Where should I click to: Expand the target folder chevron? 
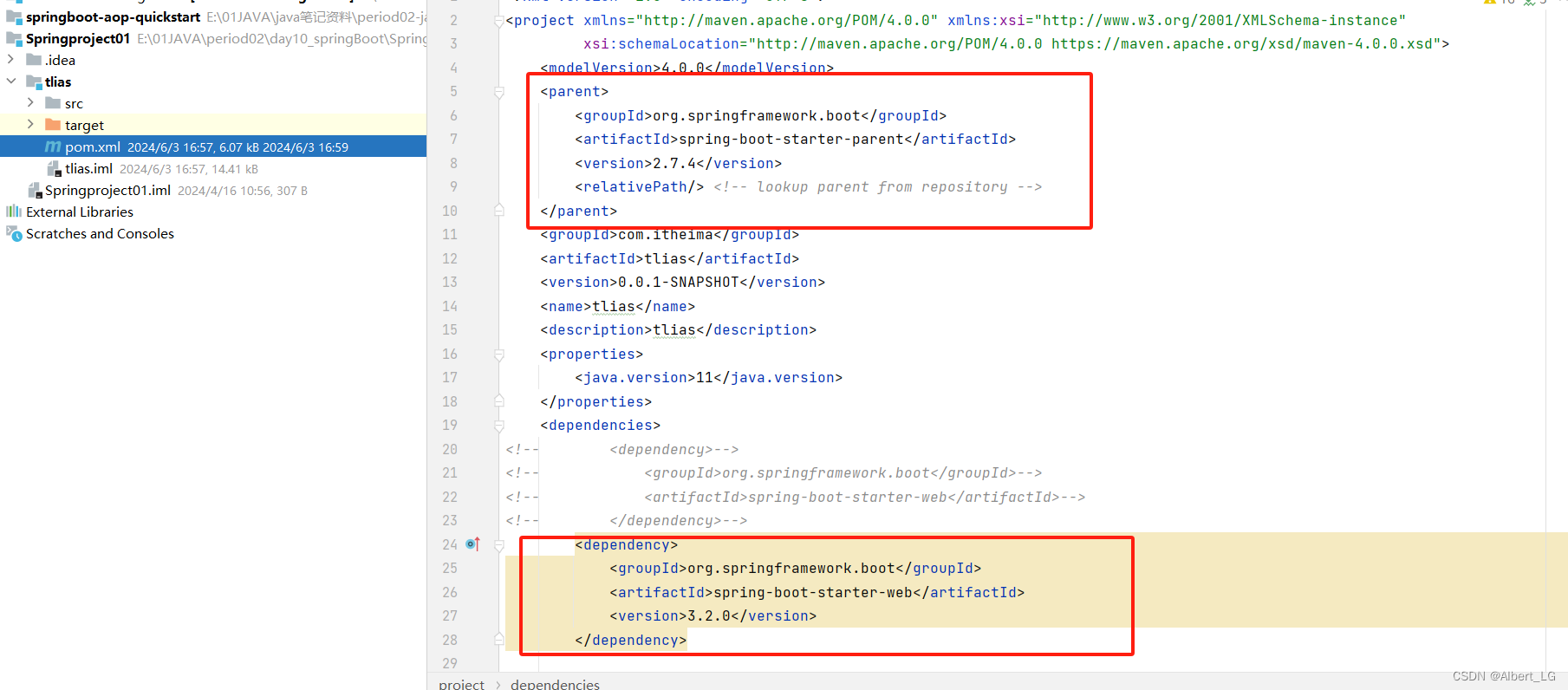pyautogui.click(x=30, y=125)
